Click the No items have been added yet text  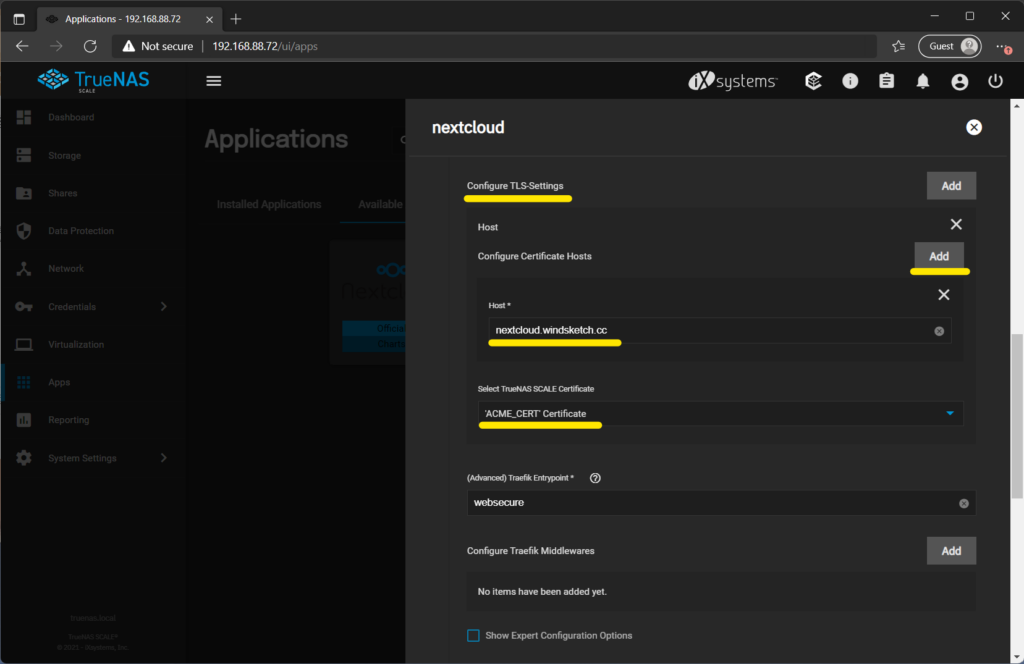point(542,592)
